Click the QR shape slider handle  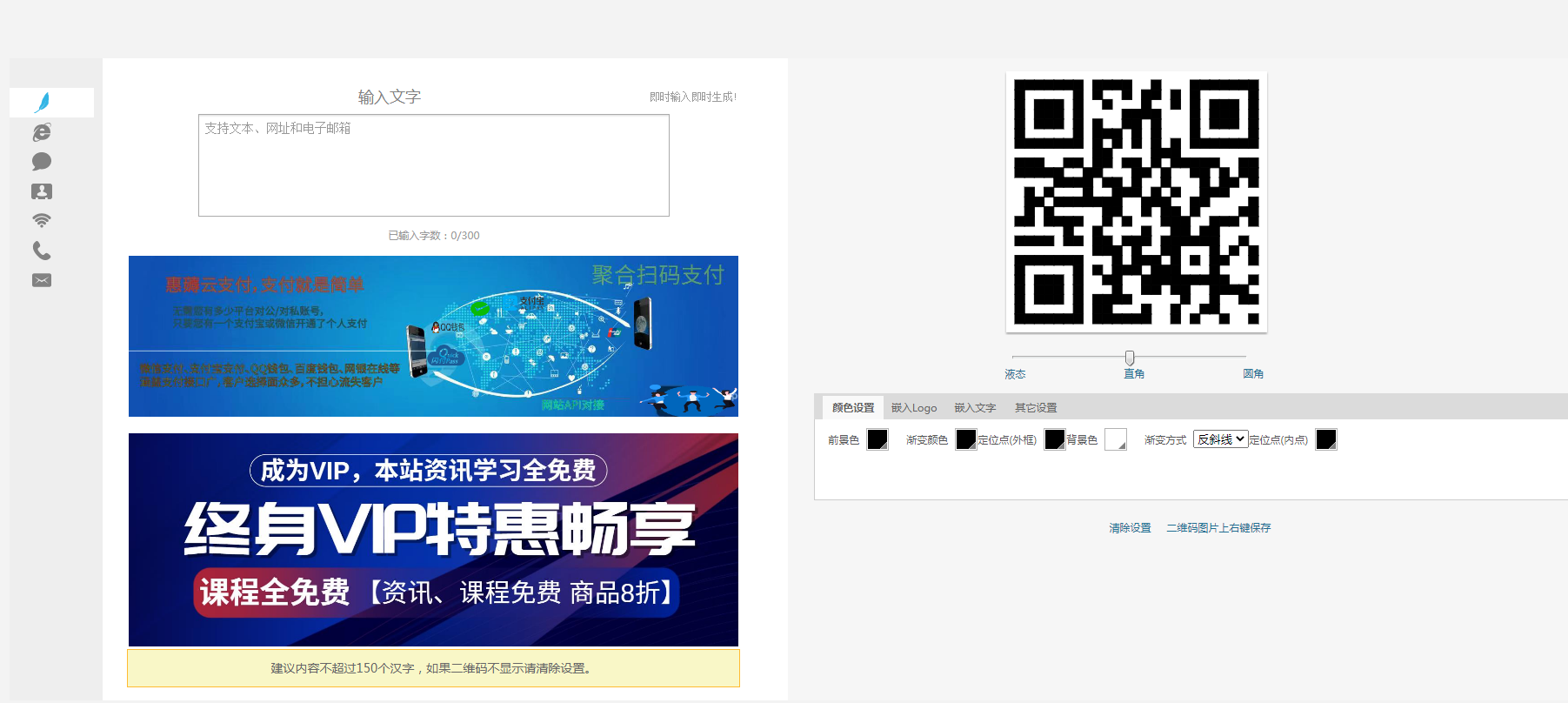coord(1130,358)
